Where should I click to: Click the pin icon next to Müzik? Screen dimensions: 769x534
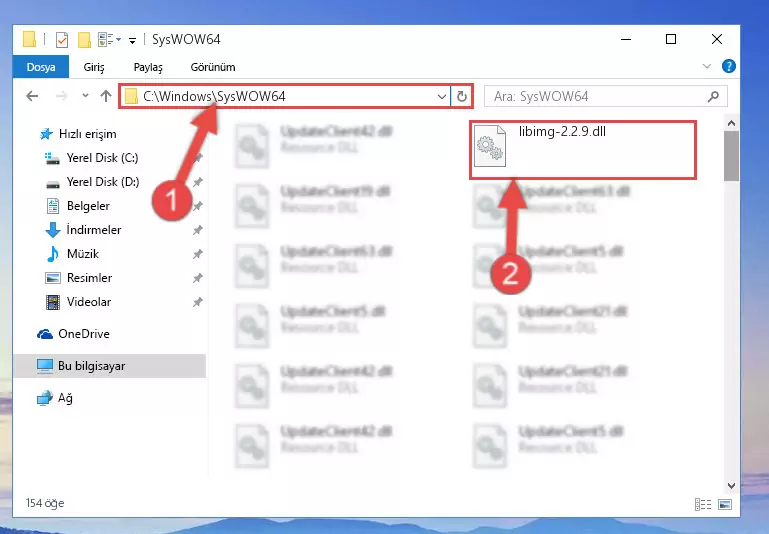pos(198,254)
